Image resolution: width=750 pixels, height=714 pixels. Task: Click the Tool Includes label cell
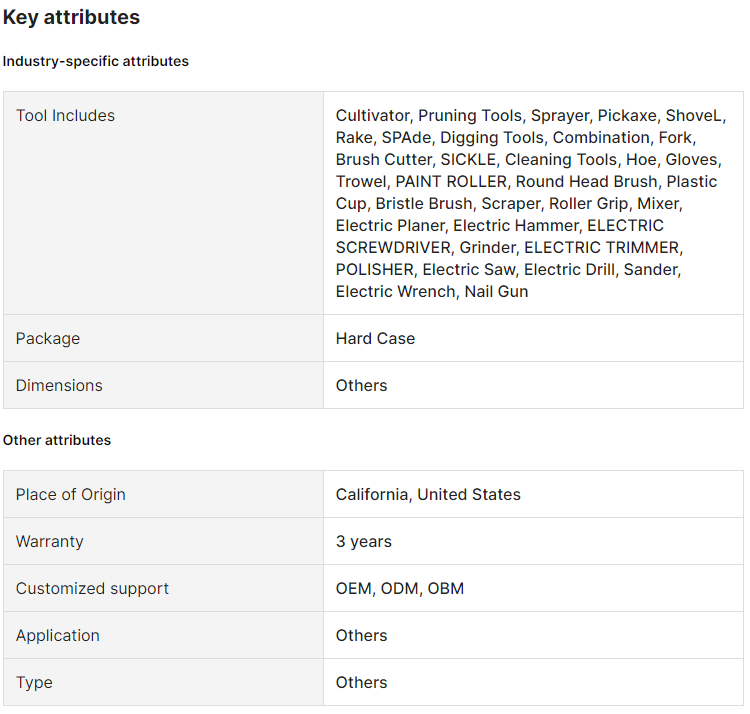[65, 115]
